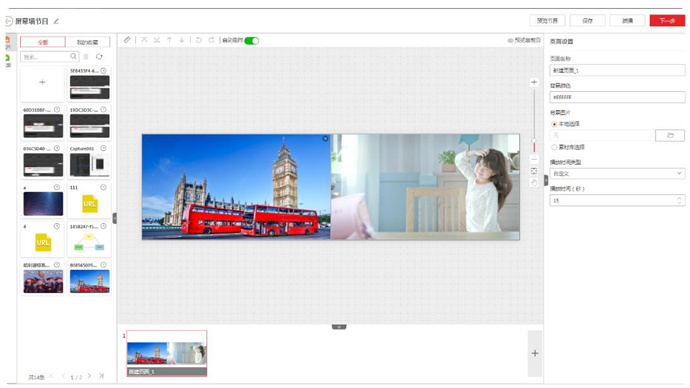The image size is (690, 388).
Task: Delete selected material with trash icon
Action: point(86,56)
